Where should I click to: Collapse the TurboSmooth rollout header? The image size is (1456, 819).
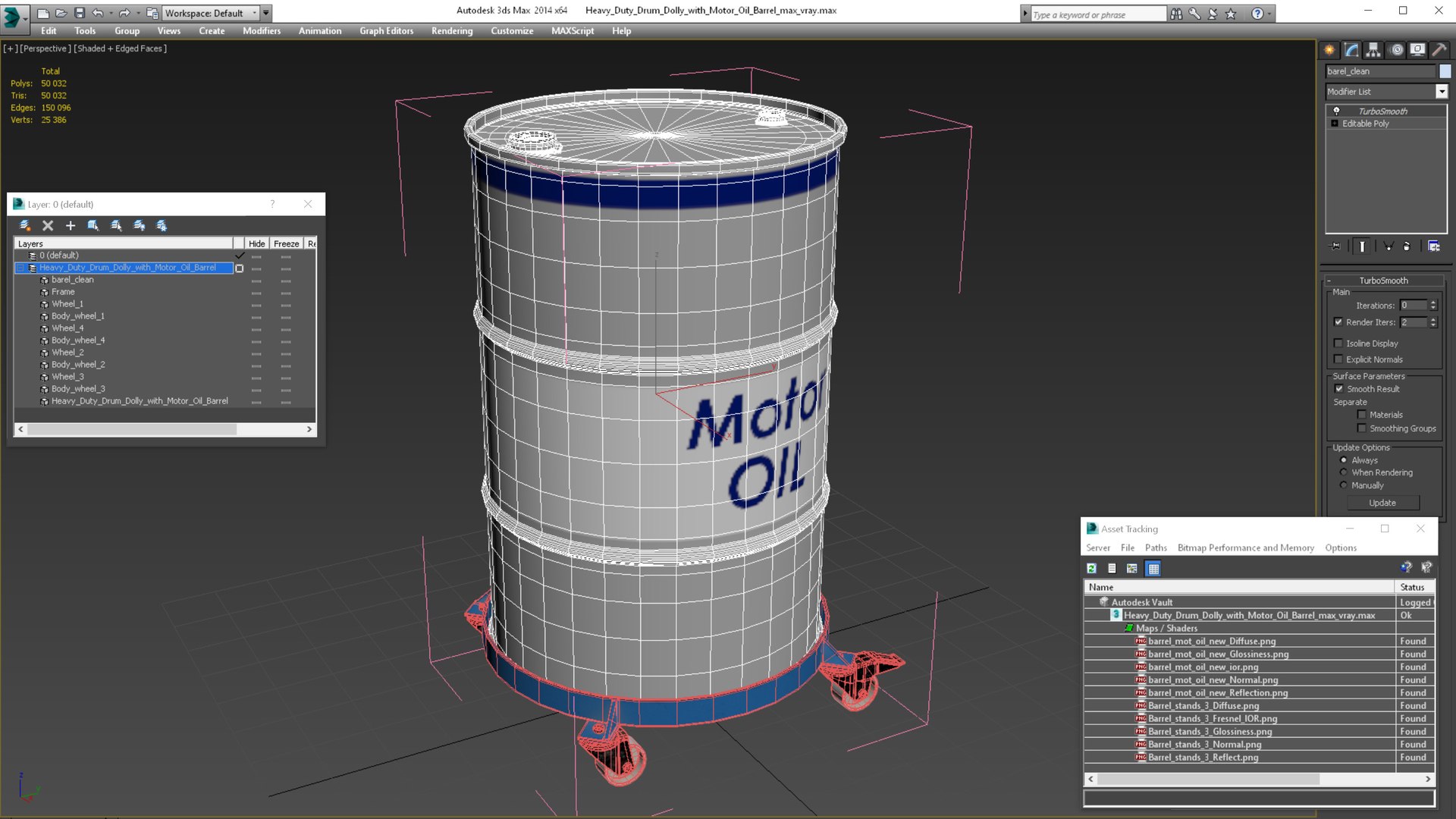point(1383,281)
